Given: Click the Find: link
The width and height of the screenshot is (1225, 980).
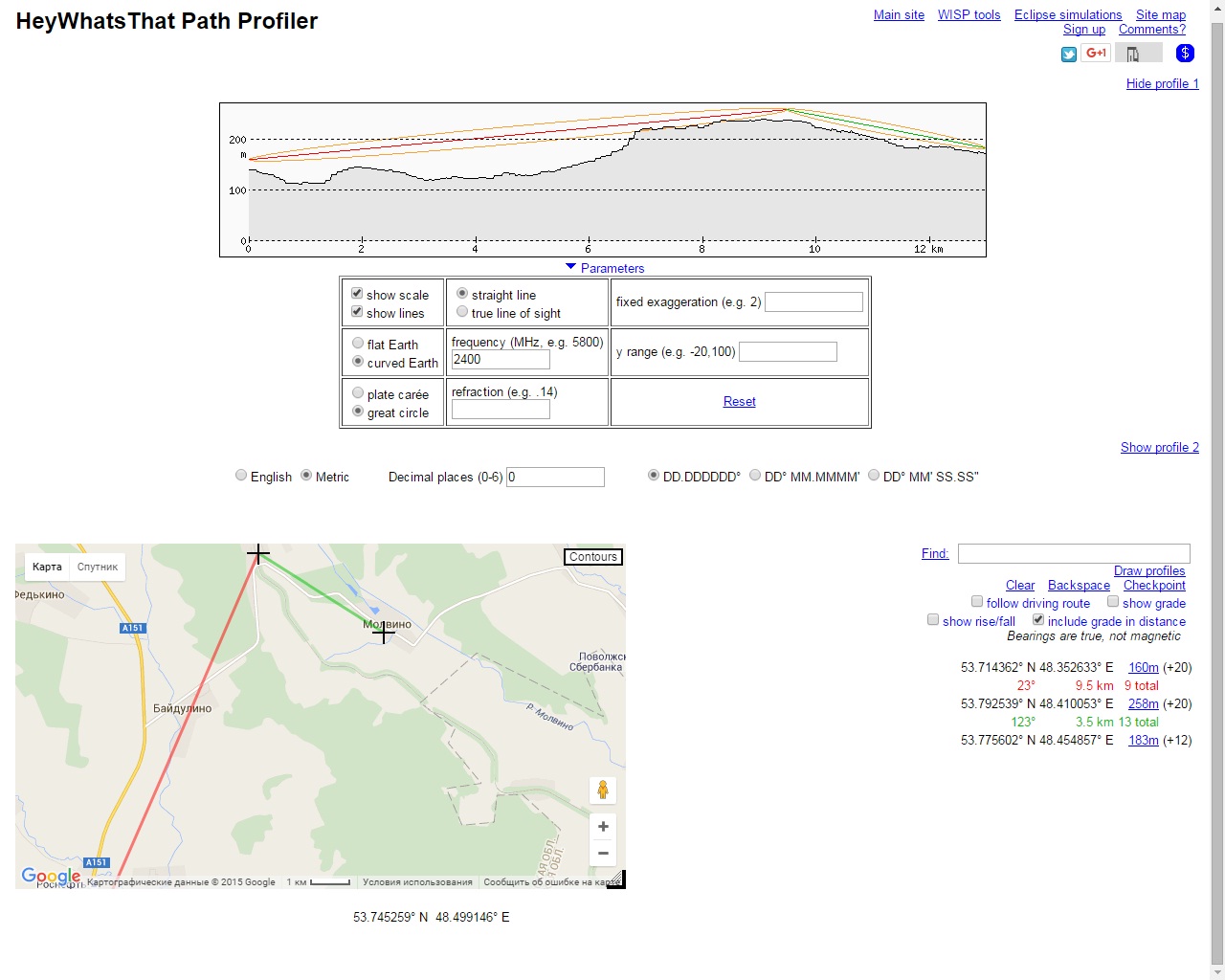Looking at the screenshot, I should 935,554.
